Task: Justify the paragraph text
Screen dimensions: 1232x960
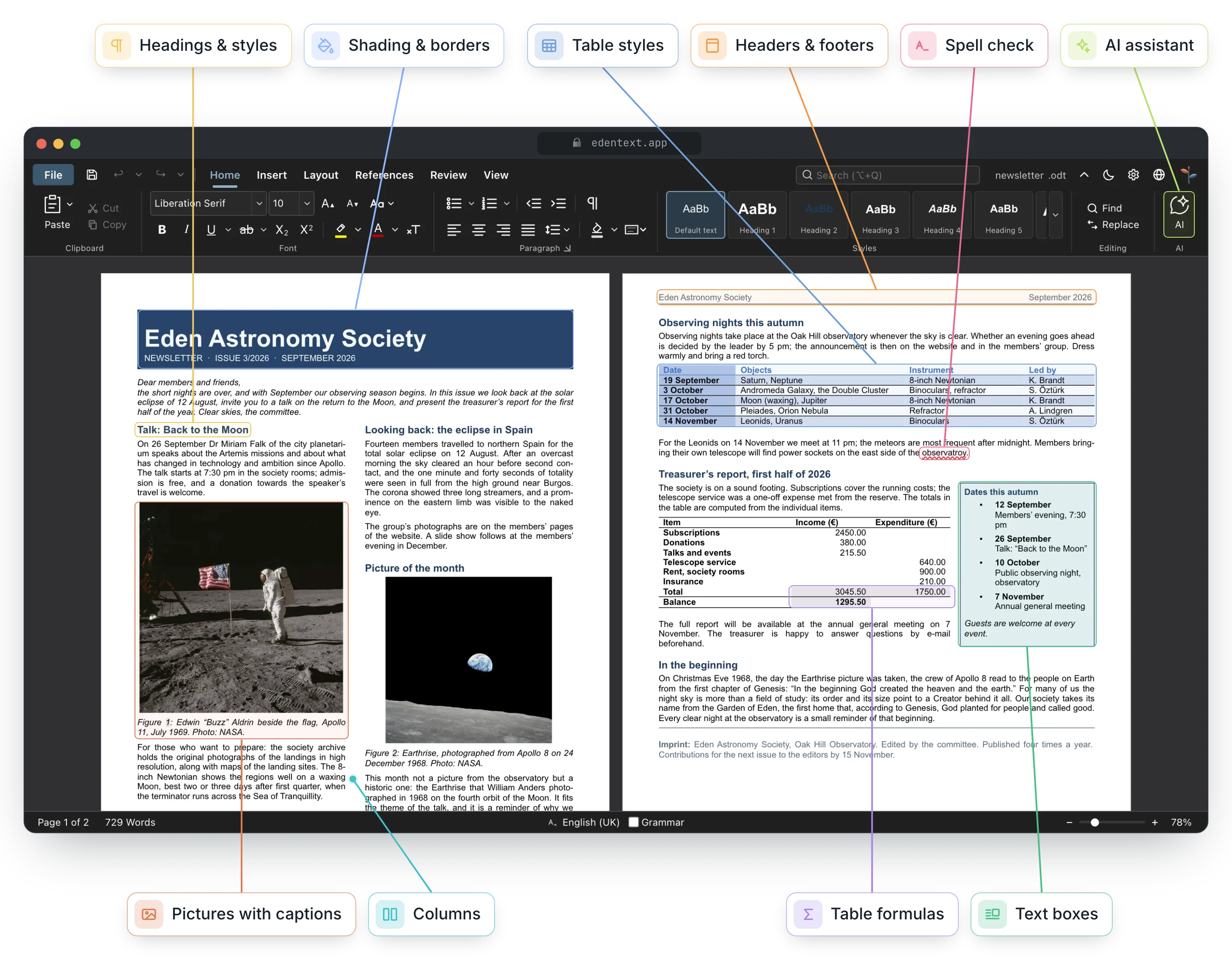Action: coord(528,230)
